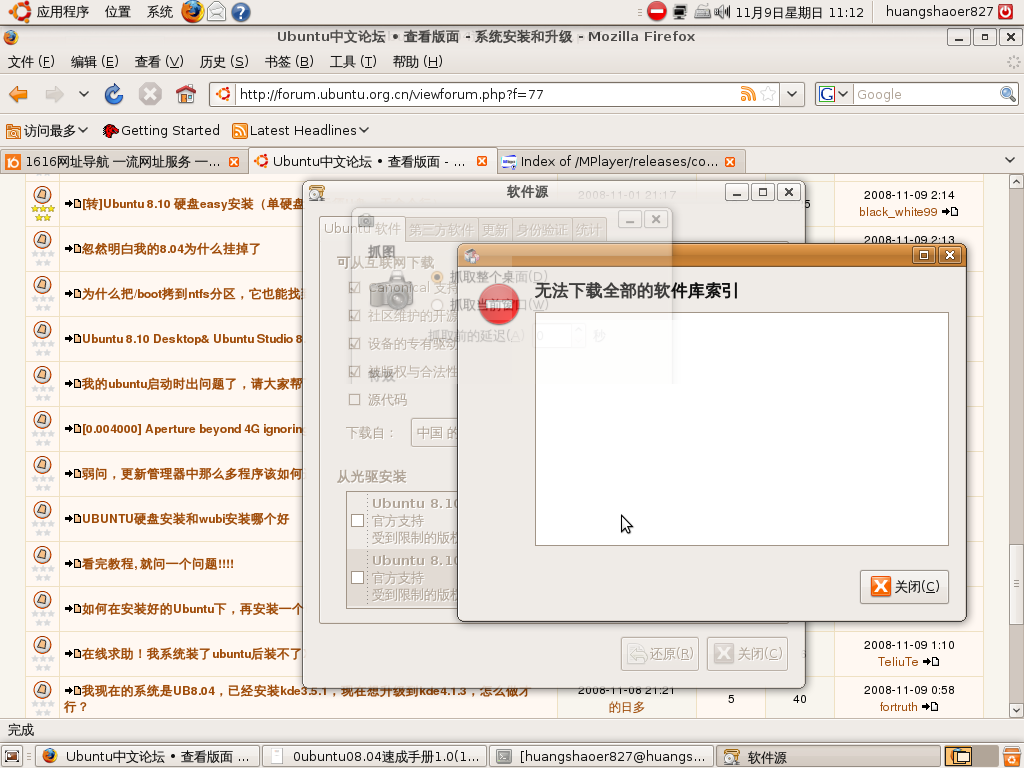Expand the 访问最多 bookmarks folder
This screenshot has width=1024, height=768.
tap(47, 131)
